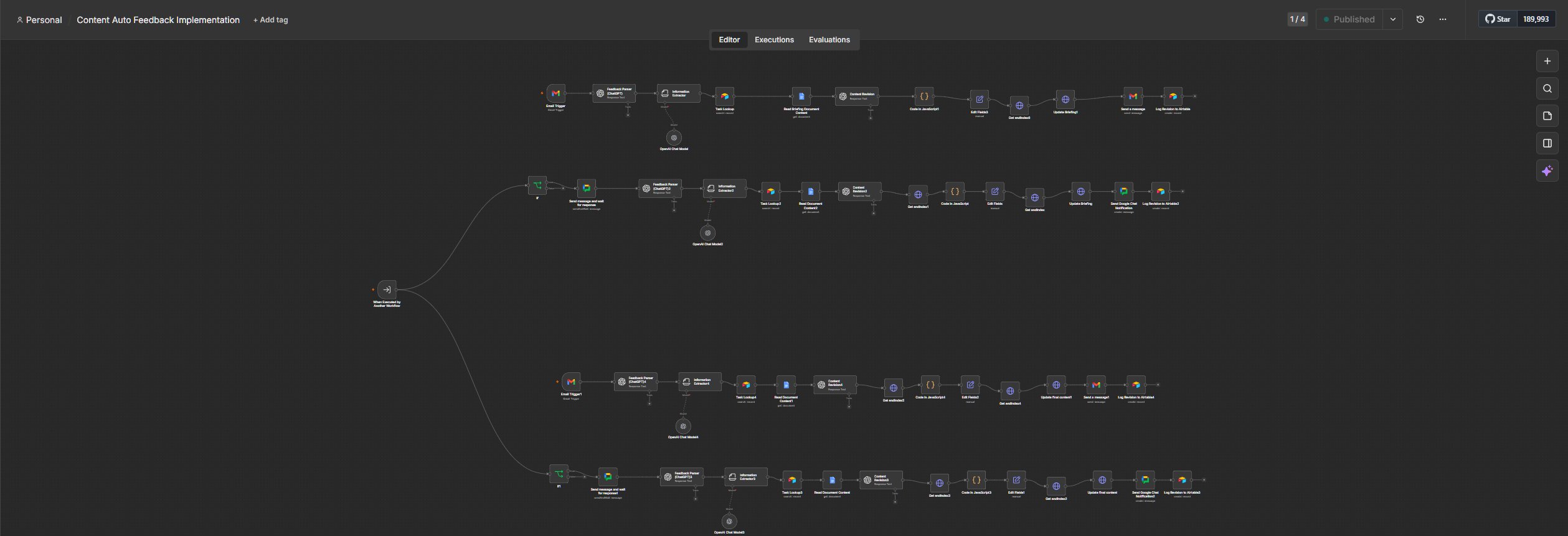Open workflow version history
1568x536 pixels.
point(1420,19)
